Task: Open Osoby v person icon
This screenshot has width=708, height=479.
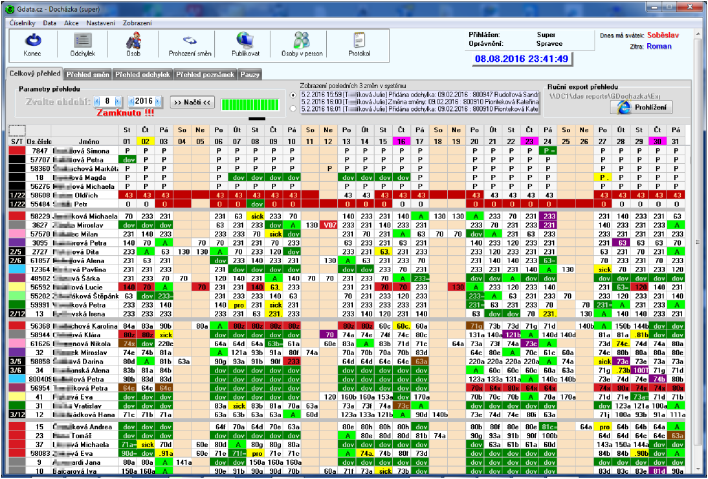Action: click(x=302, y=40)
